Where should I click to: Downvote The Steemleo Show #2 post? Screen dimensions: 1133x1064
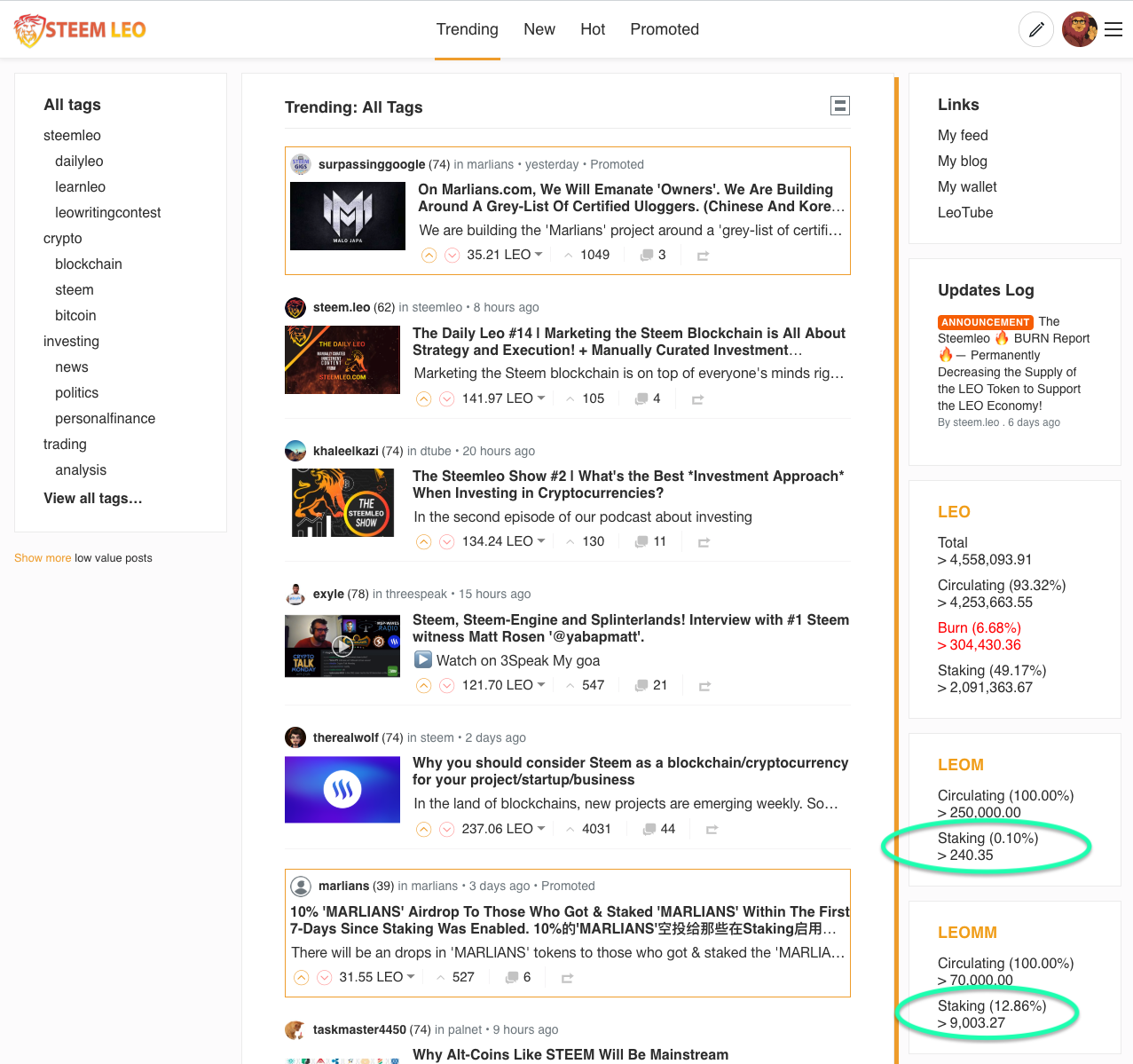446,542
